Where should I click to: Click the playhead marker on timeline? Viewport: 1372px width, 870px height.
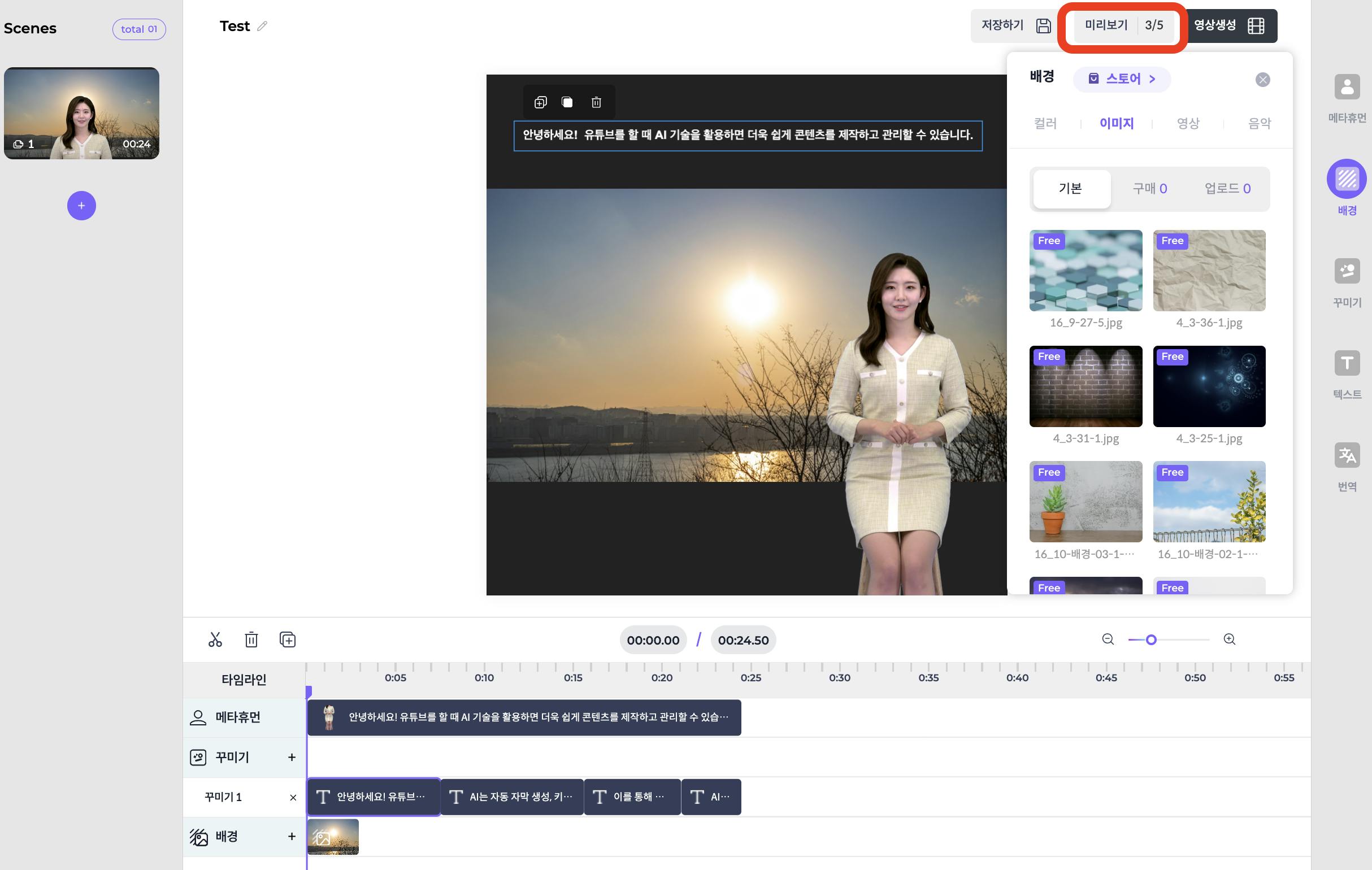(x=309, y=692)
